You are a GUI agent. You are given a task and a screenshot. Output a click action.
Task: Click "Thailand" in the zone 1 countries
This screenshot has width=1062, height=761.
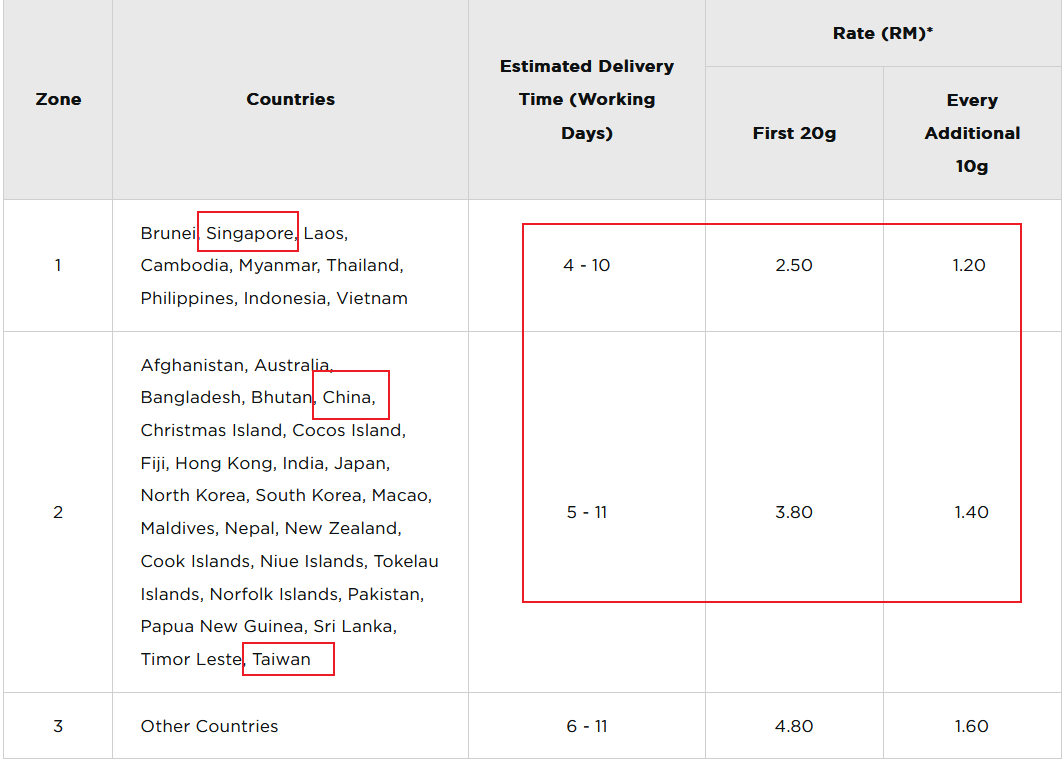(x=362, y=265)
